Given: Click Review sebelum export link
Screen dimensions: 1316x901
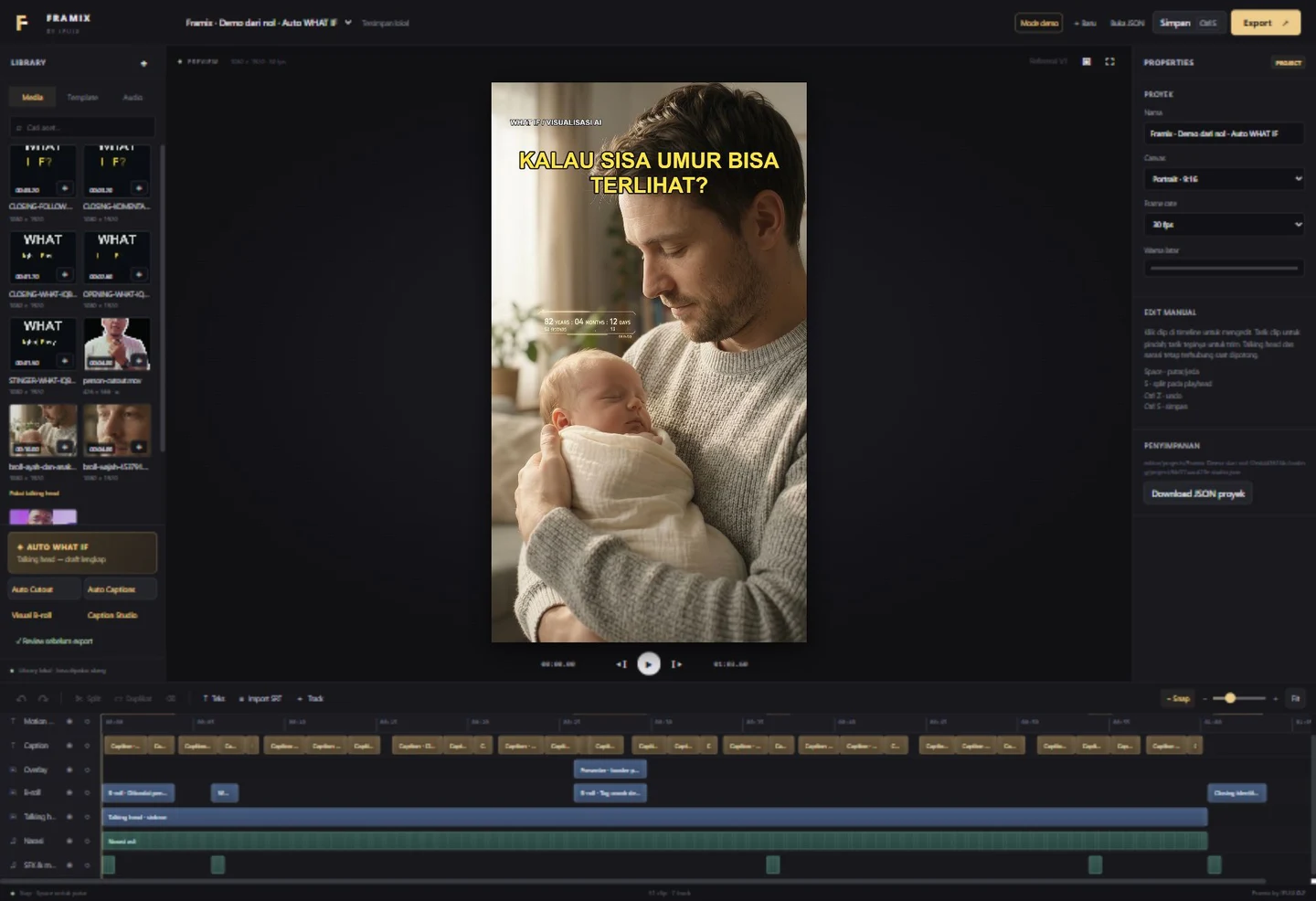Looking at the screenshot, I should [54, 641].
